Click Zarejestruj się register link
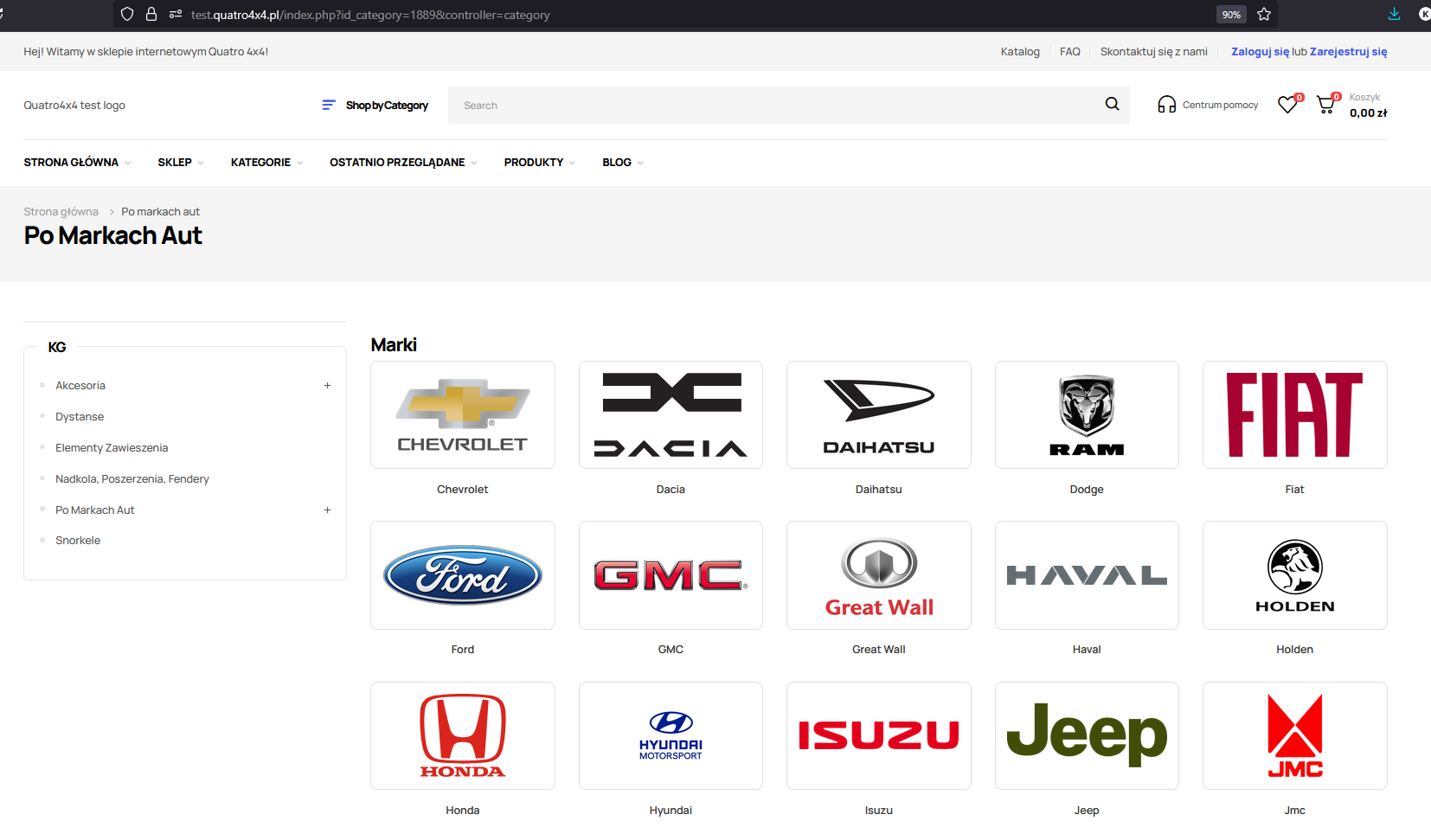Screen dimensions: 1431x840 pyautogui.click(x=1348, y=52)
